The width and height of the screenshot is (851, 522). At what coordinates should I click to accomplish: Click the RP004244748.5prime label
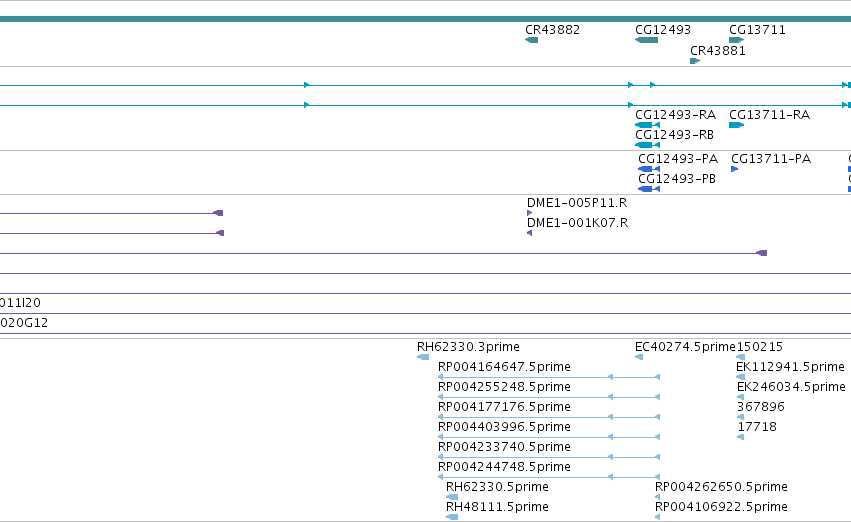[504, 467]
